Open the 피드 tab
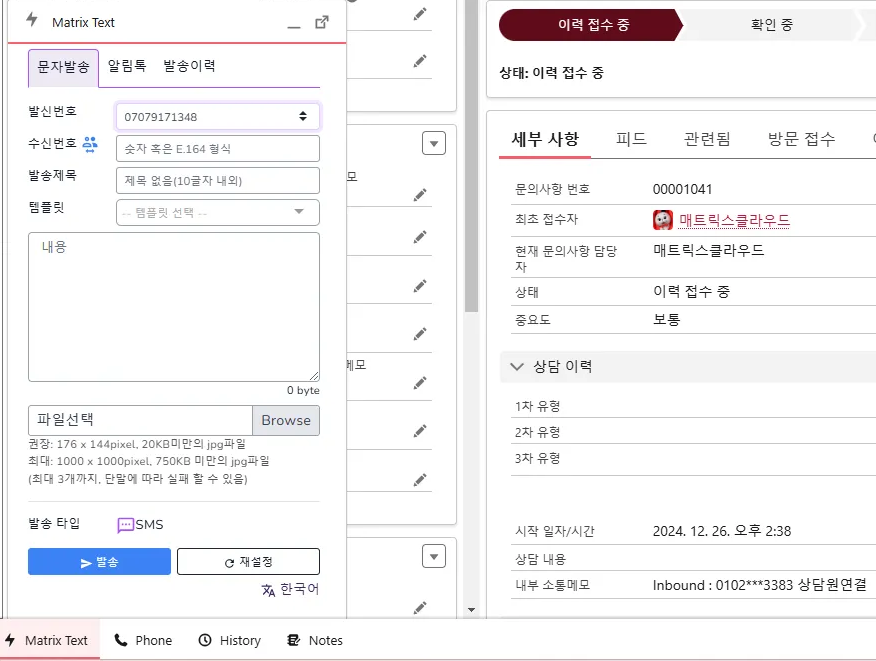Viewport: 876px width, 661px height. (x=631, y=139)
